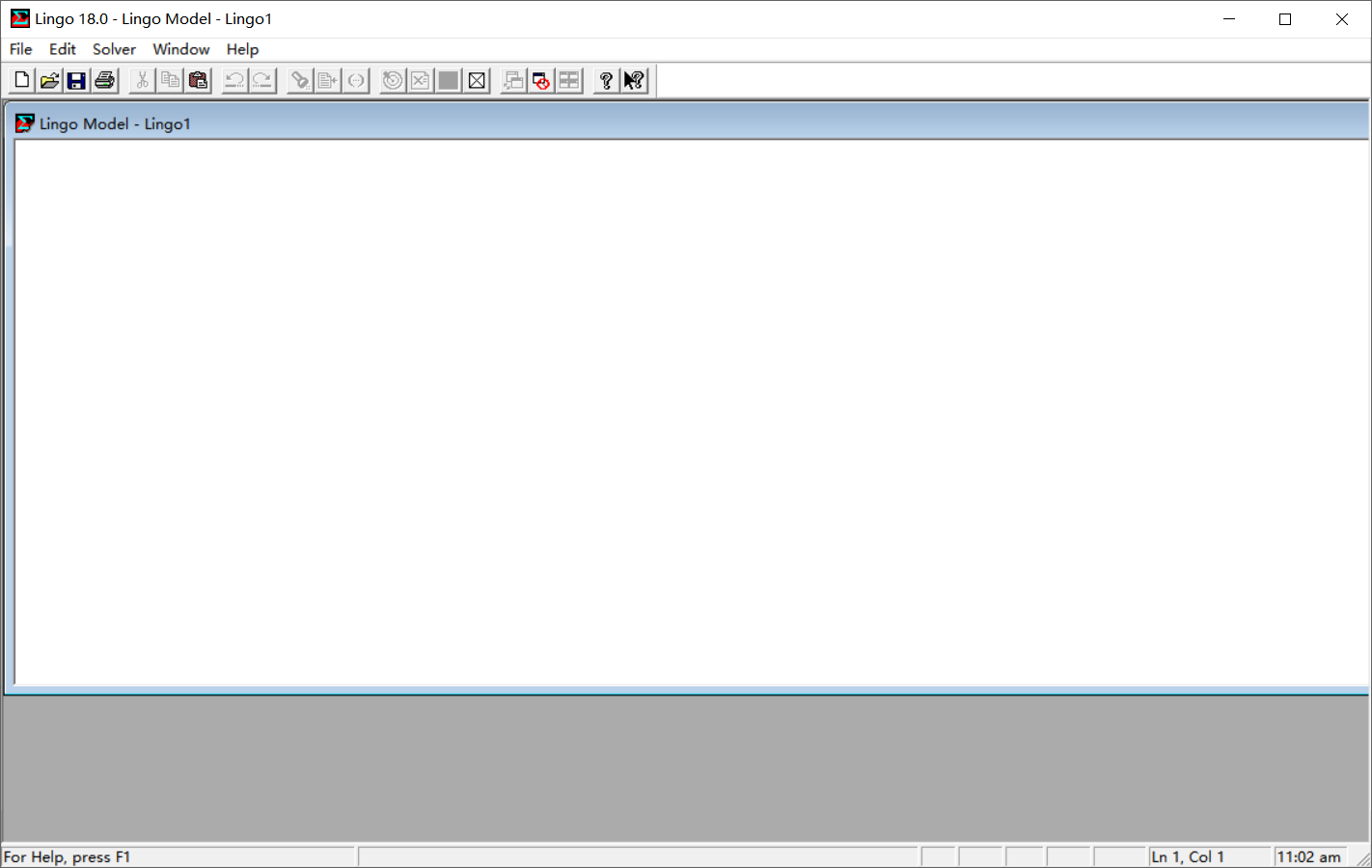Maximize the Lingo 18.0 window
This screenshot has width=1372, height=868.
(x=1285, y=19)
